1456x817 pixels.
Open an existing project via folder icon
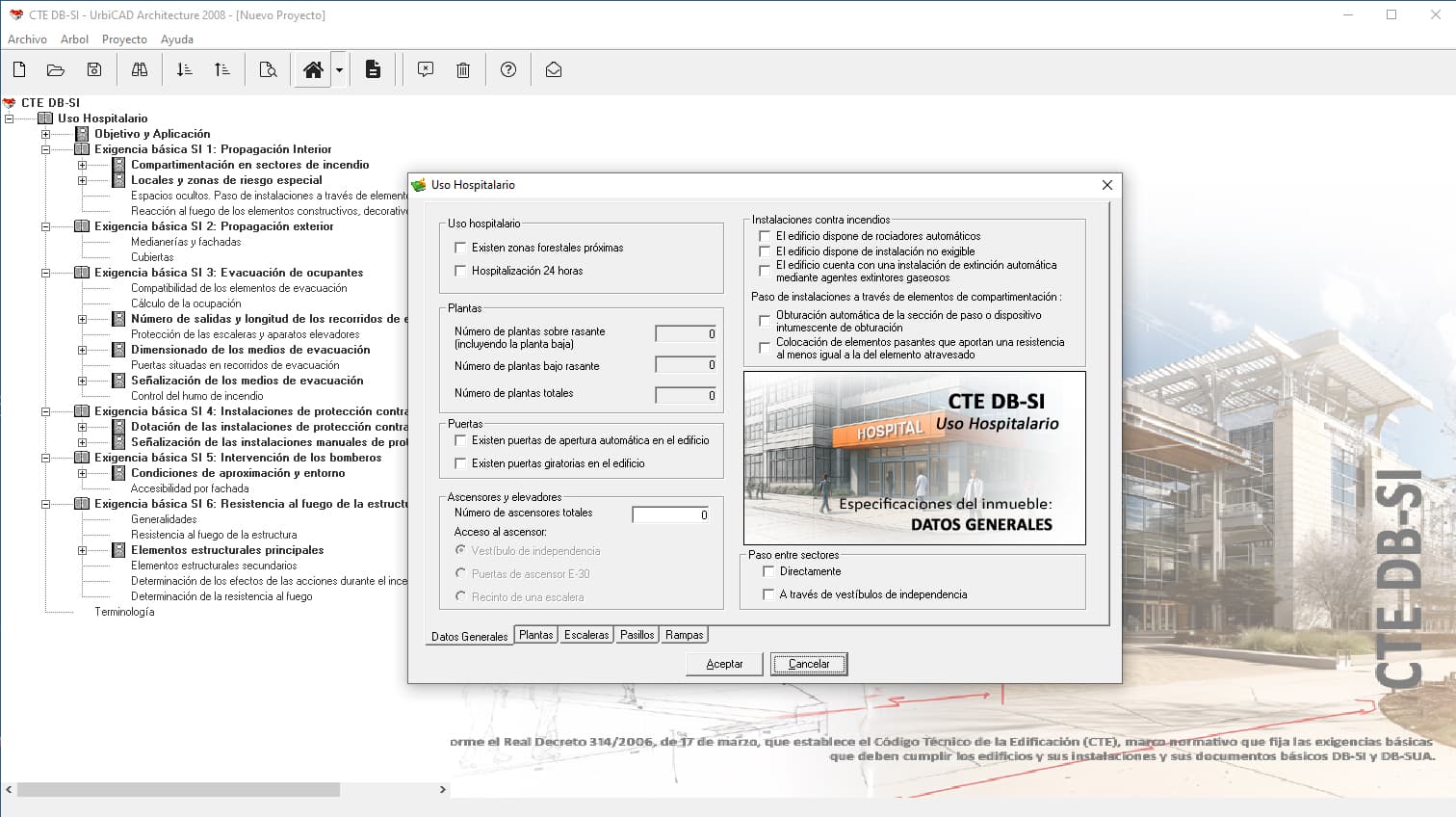(x=56, y=69)
